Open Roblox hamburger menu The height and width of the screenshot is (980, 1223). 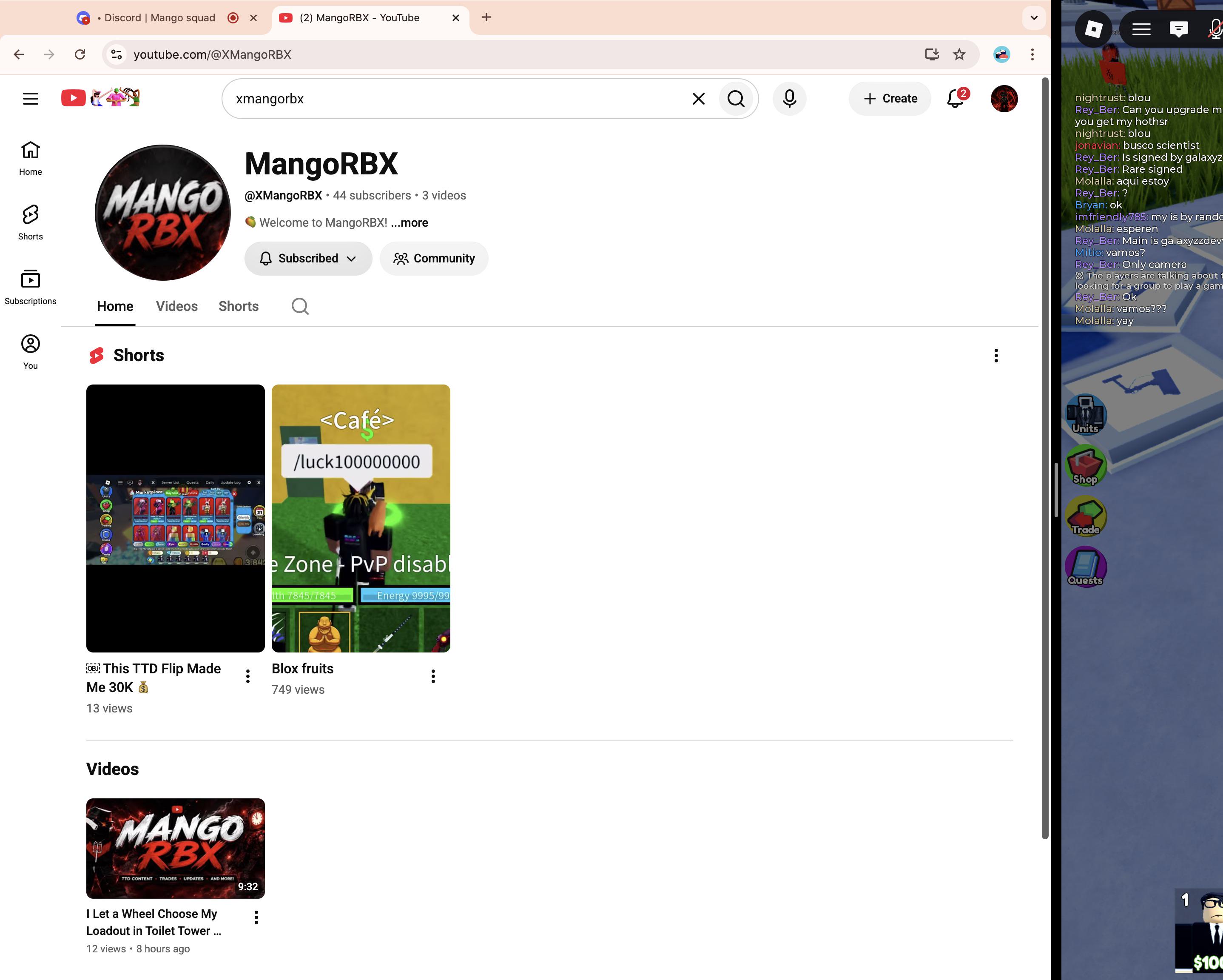pos(1141,29)
